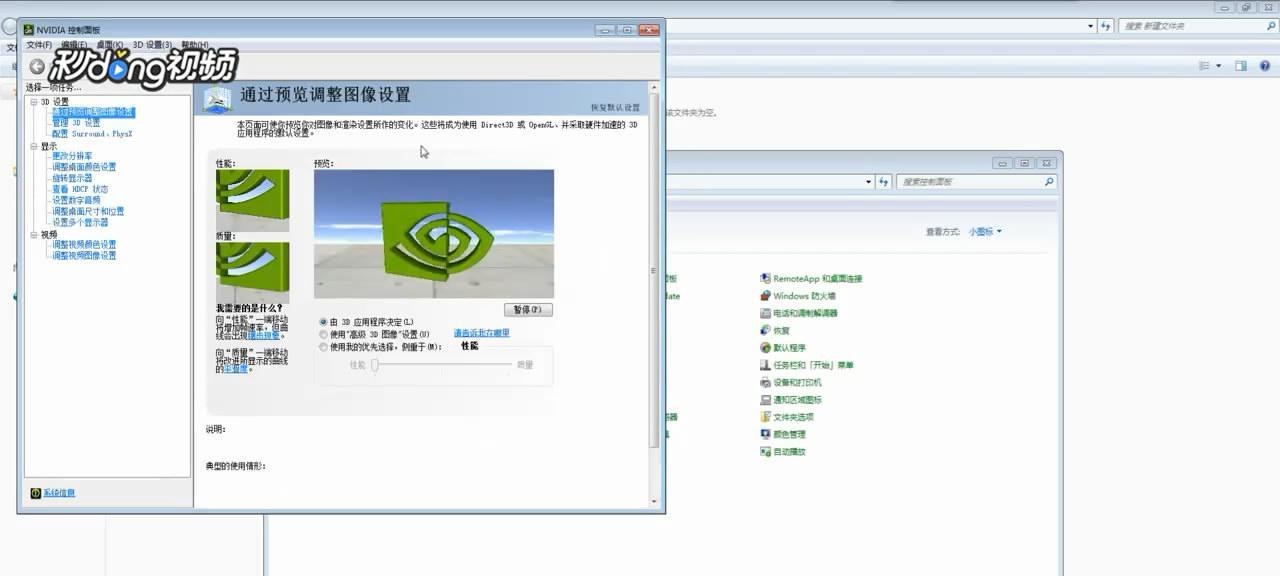Click 恢复默认设置 link
Image resolution: width=1280 pixels, height=576 pixels.
pos(615,107)
